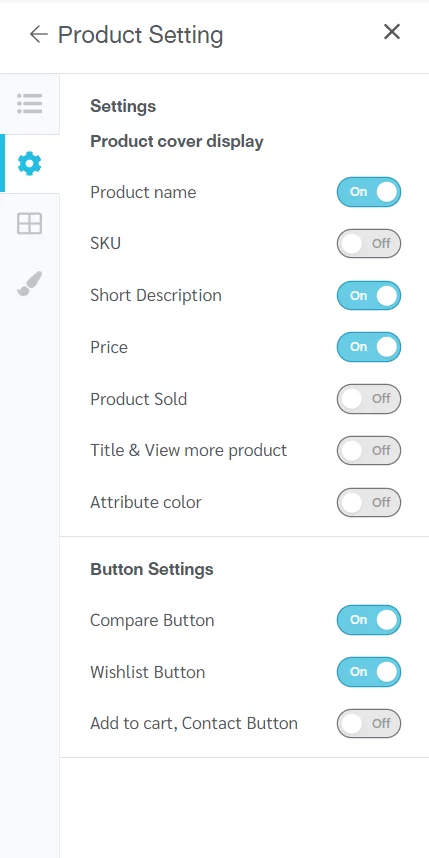
Task: Enable Add to cart, Contact Button toggle
Action: [x=369, y=723]
